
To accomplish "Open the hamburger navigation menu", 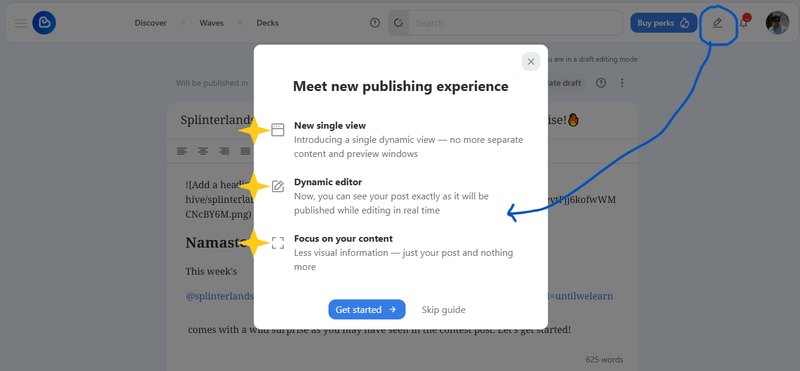I will (20, 23).
